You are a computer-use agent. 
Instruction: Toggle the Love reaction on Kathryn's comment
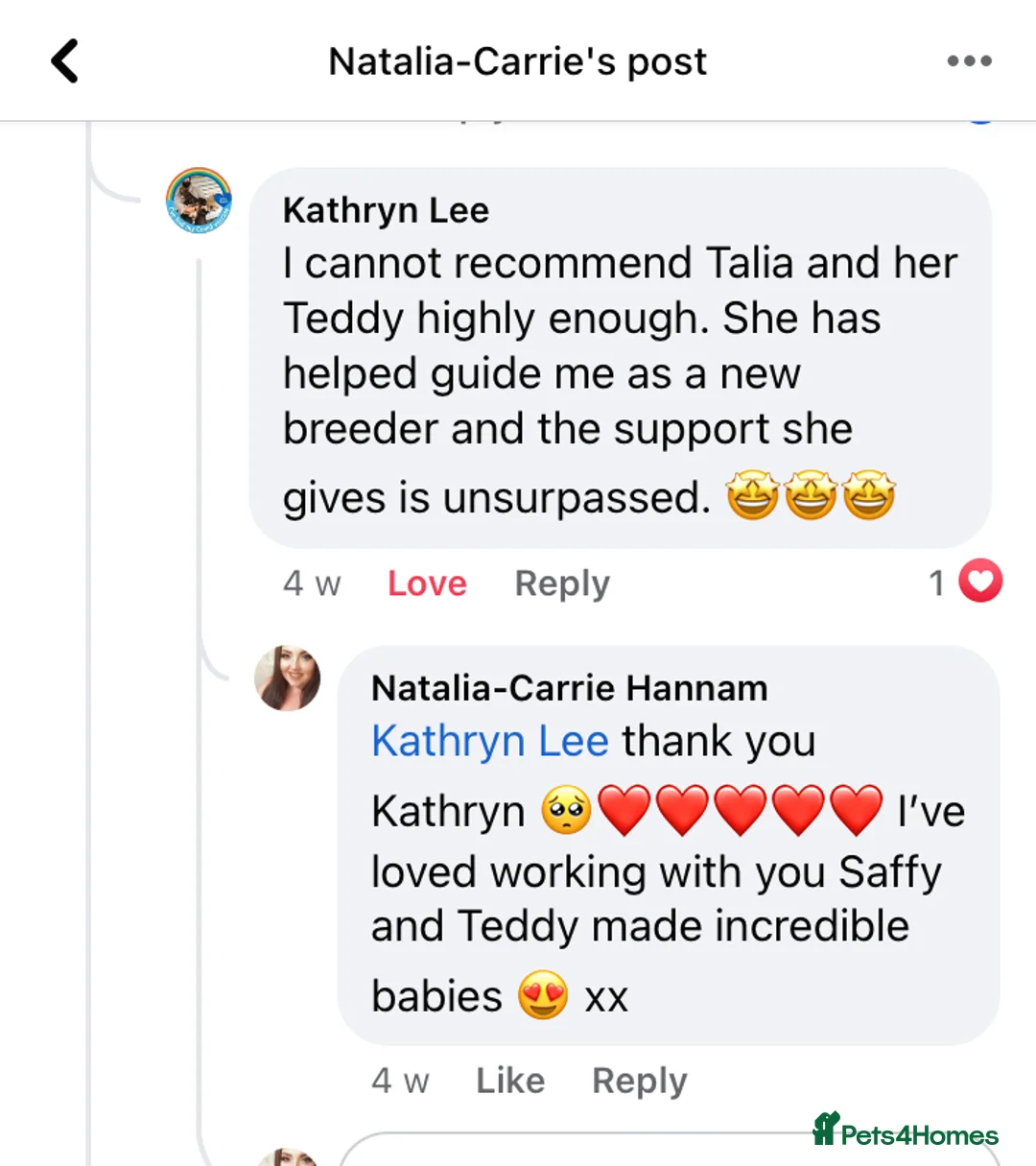point(426,583)
